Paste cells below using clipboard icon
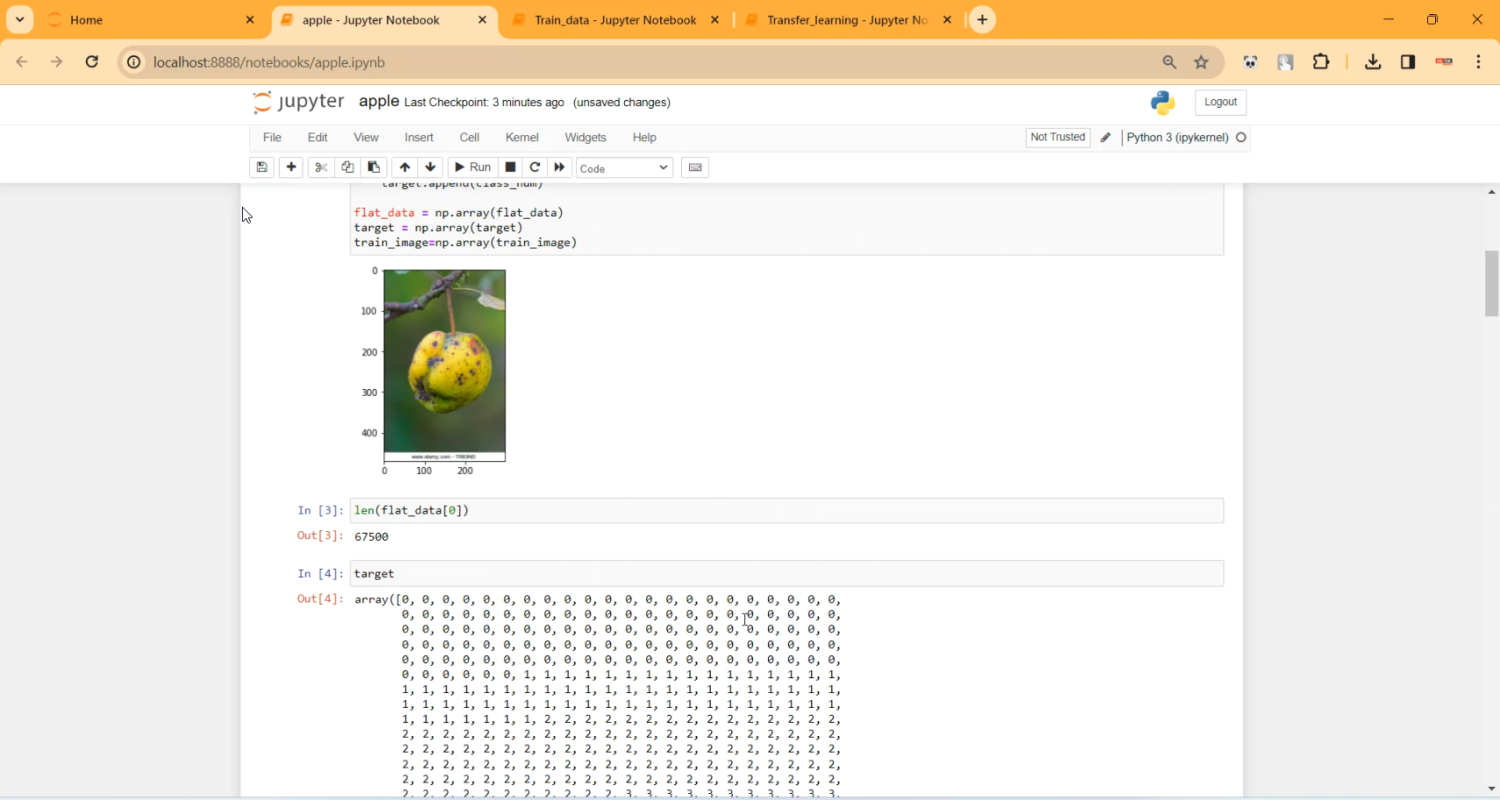Screen dimensions: 1500x800 tap(374, 167)
